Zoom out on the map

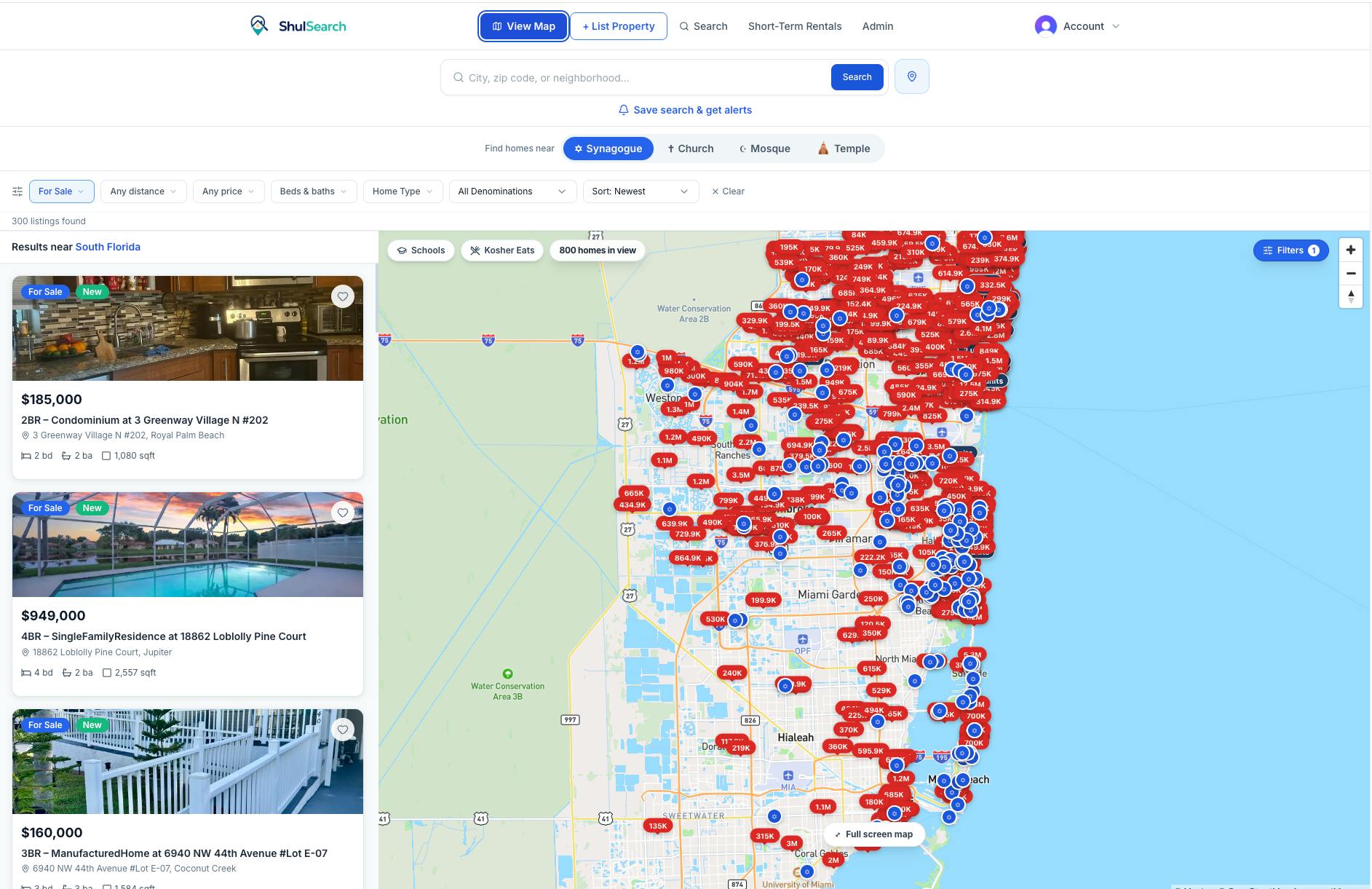tap(1351, 273)
